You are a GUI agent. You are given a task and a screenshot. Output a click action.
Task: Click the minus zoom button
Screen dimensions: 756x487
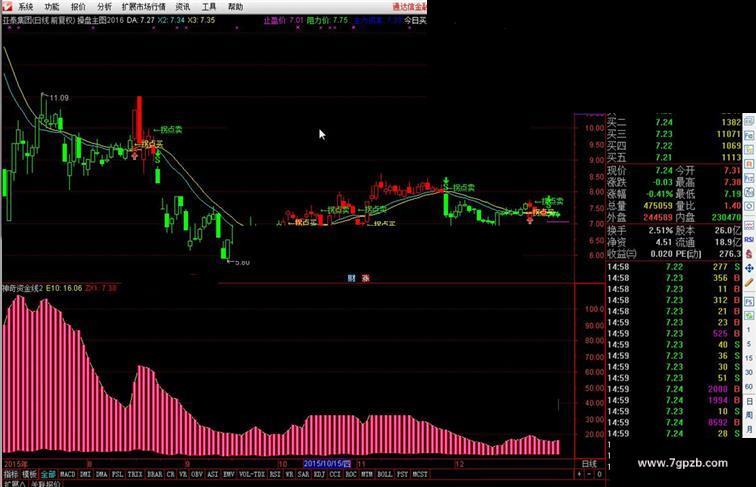589,474
